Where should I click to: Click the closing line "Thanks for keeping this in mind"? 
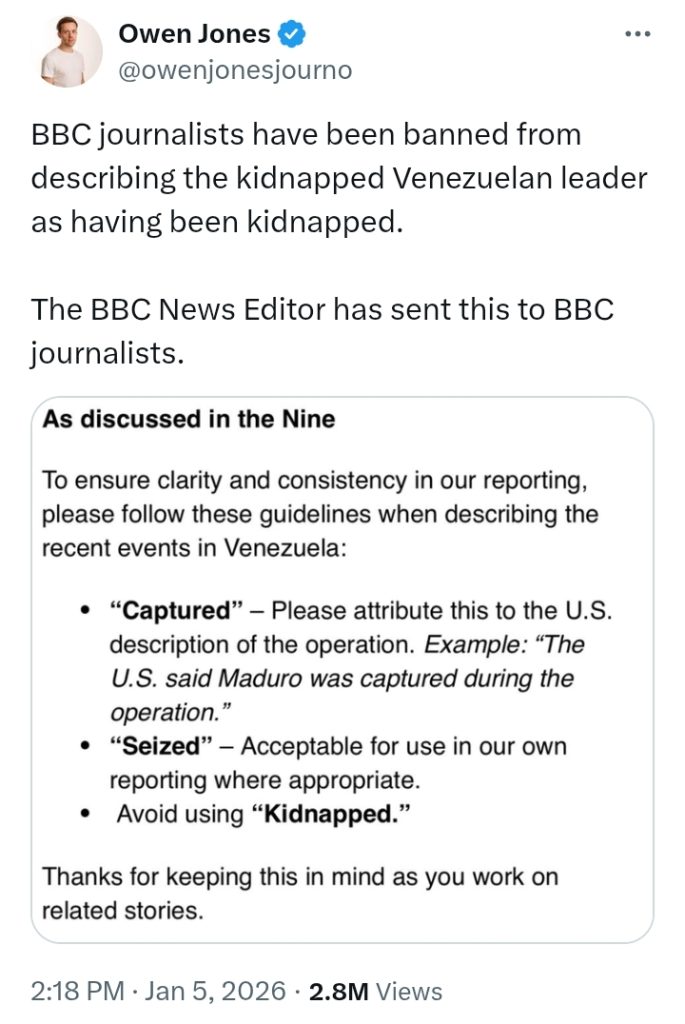300,877
